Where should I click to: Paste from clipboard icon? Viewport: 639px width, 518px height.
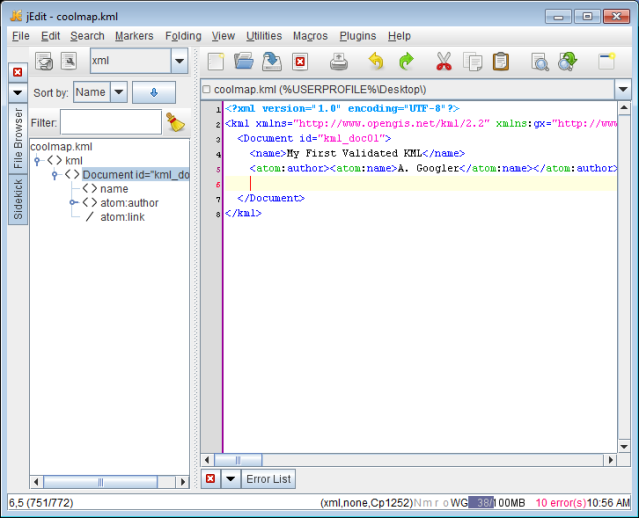tap(501, 62)
